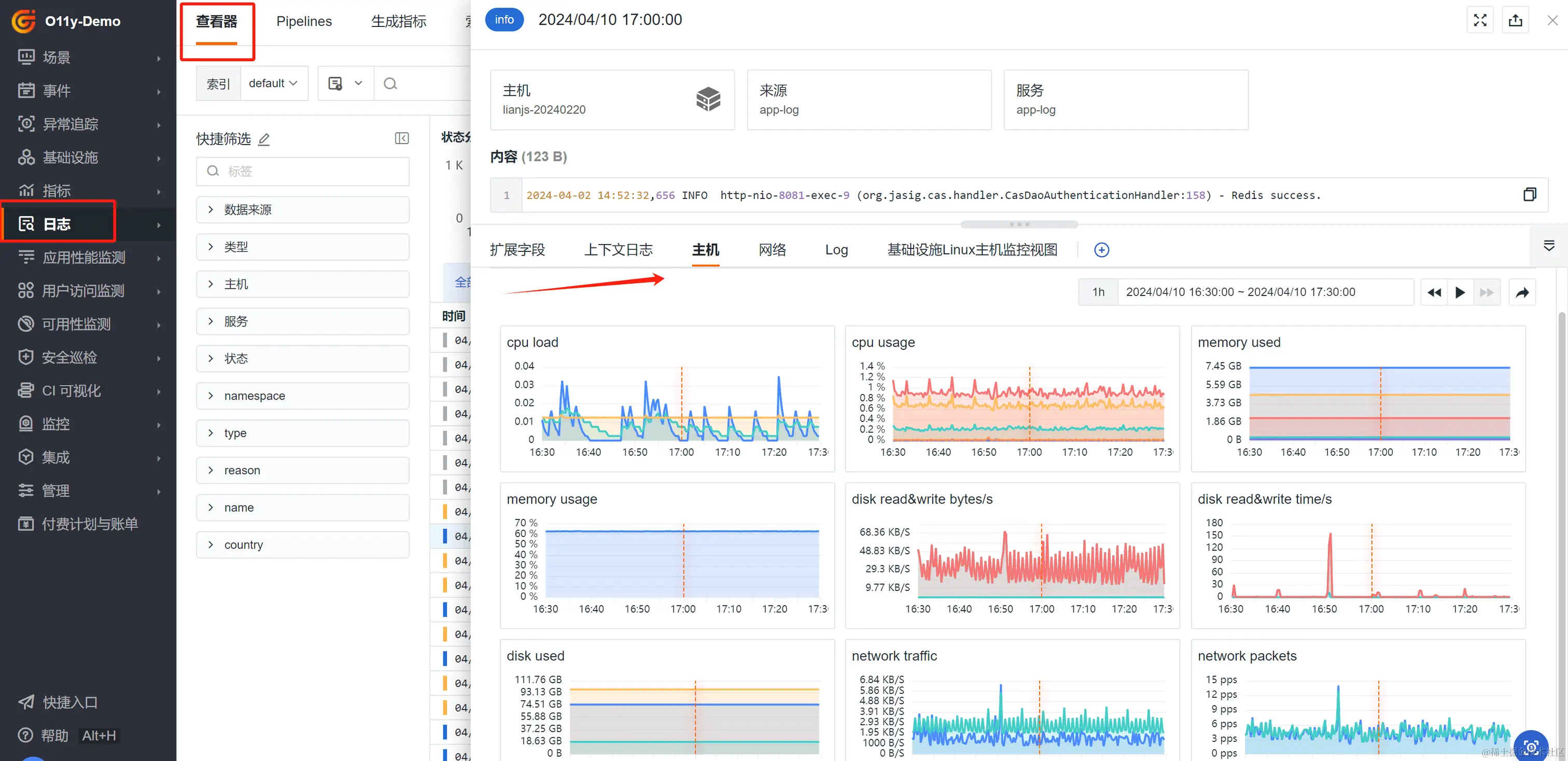This screenshot has width=1568, height=761.
Task: Click the fullscreen expand icon
Action: click(x=1480, y=20)
